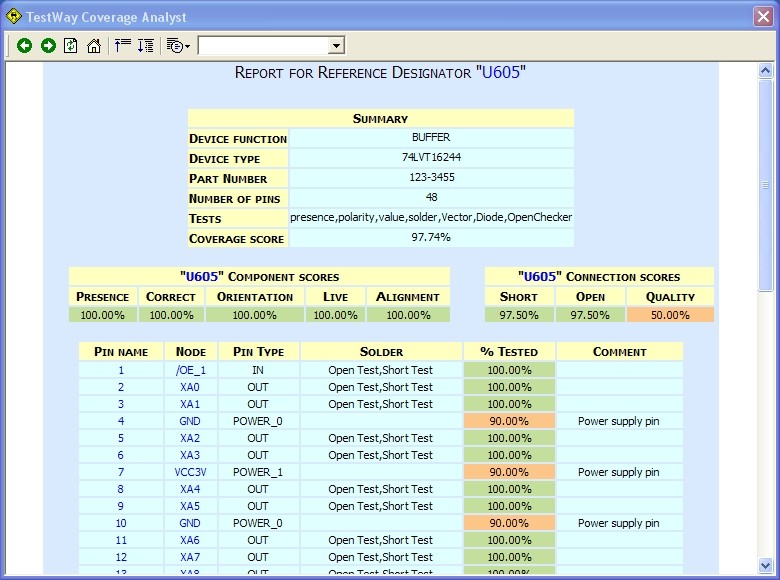Click the XA0 node link
Viewport: 780px width, 580px height.
point(190,387)
